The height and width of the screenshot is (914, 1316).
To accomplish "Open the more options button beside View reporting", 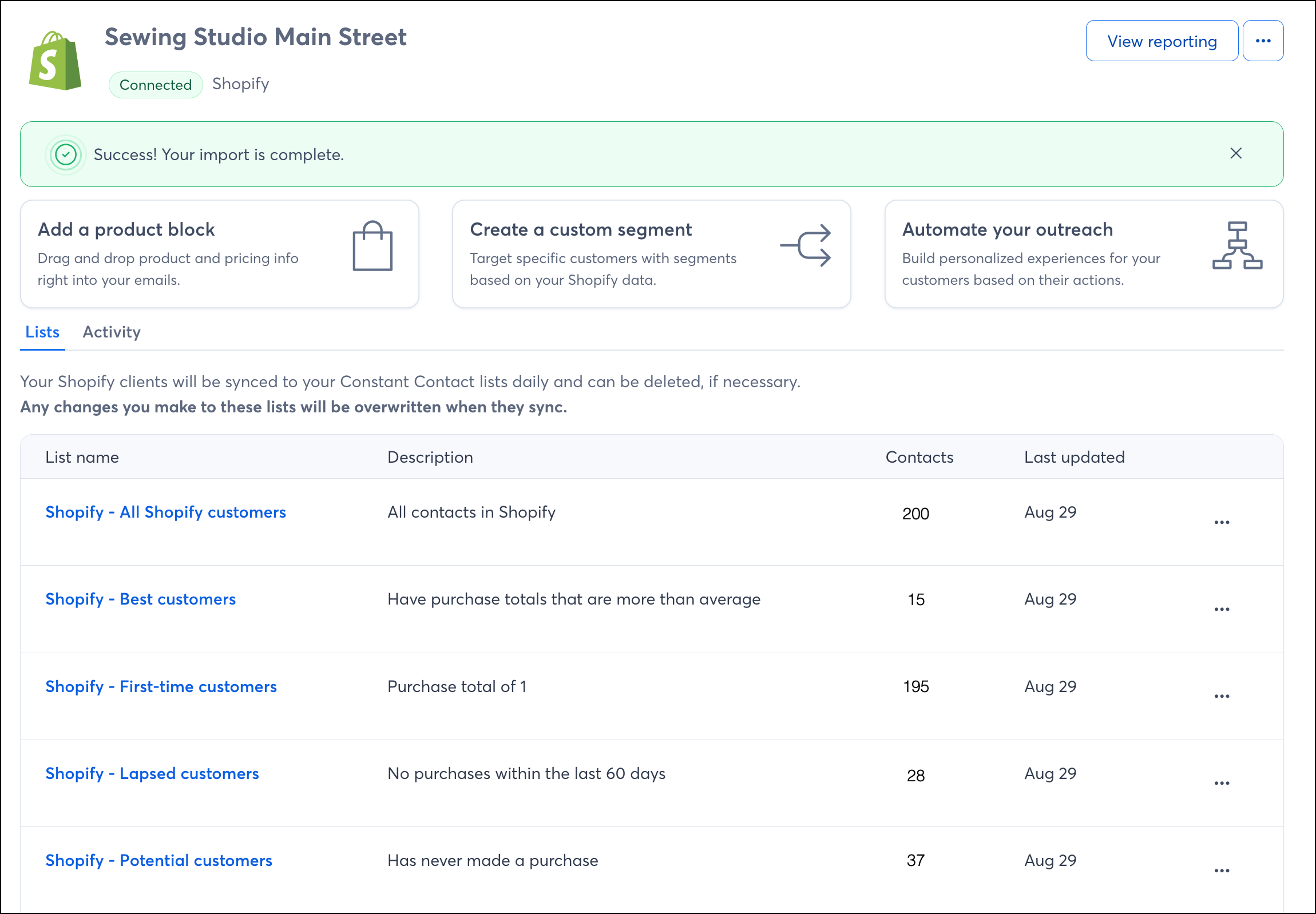I will coord(1263,41).
